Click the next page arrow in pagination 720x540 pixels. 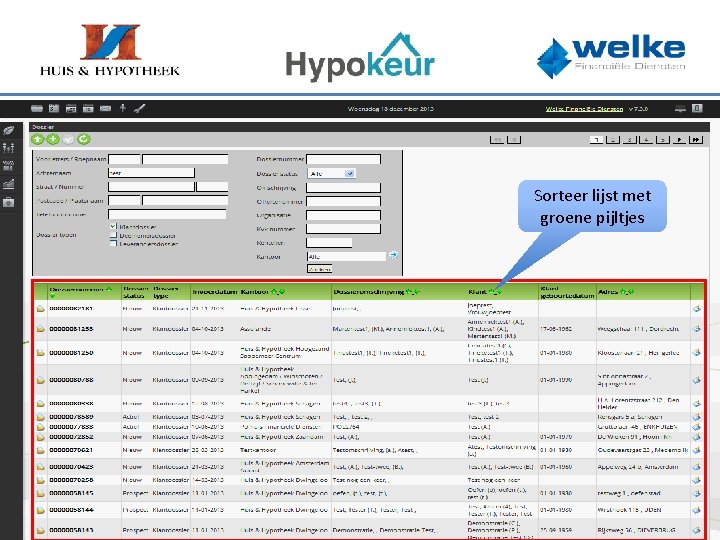(x=679, y=140)
